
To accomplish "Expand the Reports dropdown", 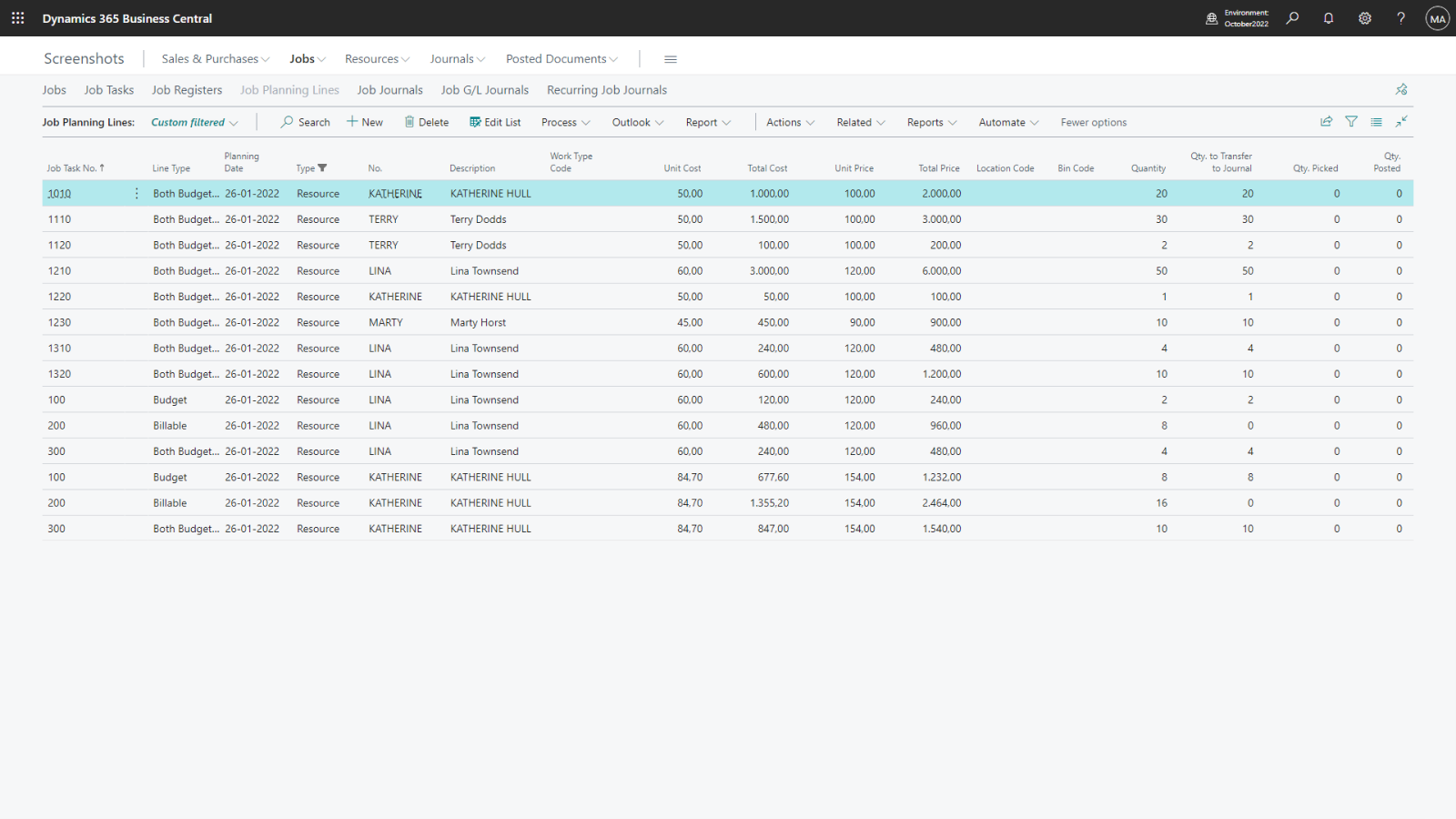I will pyautogui.click(x=931, y=123).
